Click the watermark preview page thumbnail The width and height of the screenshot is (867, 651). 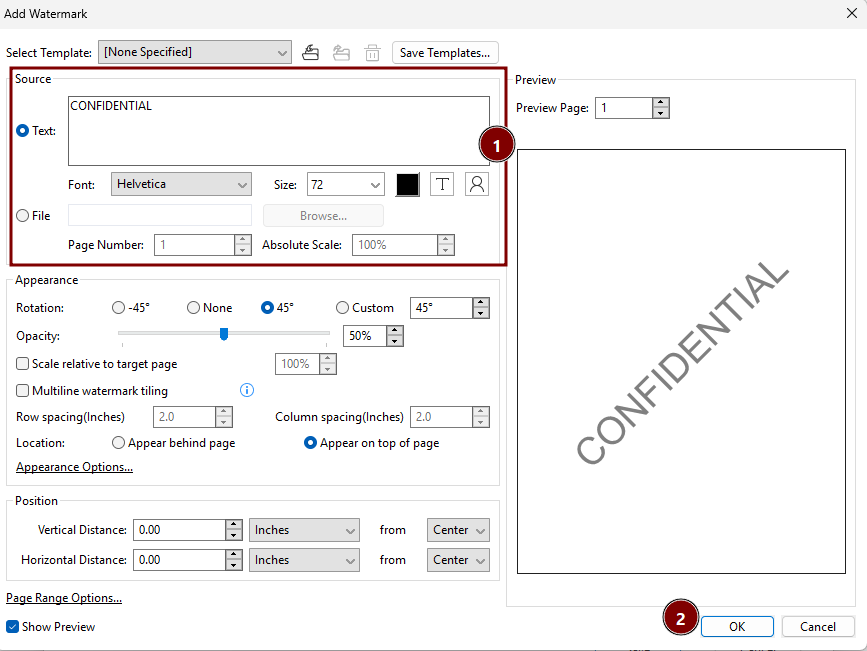pos(681,361)
